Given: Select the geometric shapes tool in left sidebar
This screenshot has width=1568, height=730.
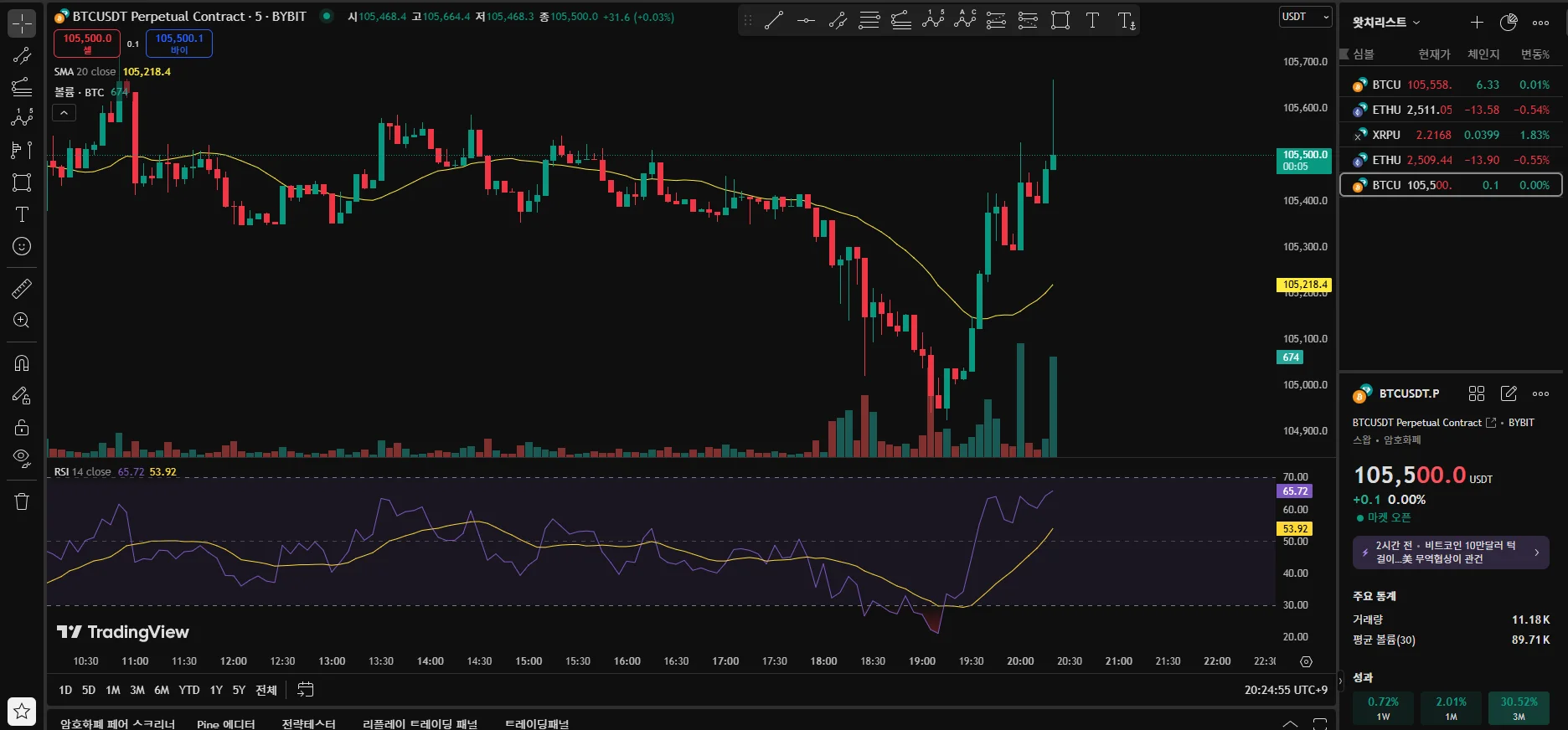Looking at the screenshot, I should coord(22,182).
